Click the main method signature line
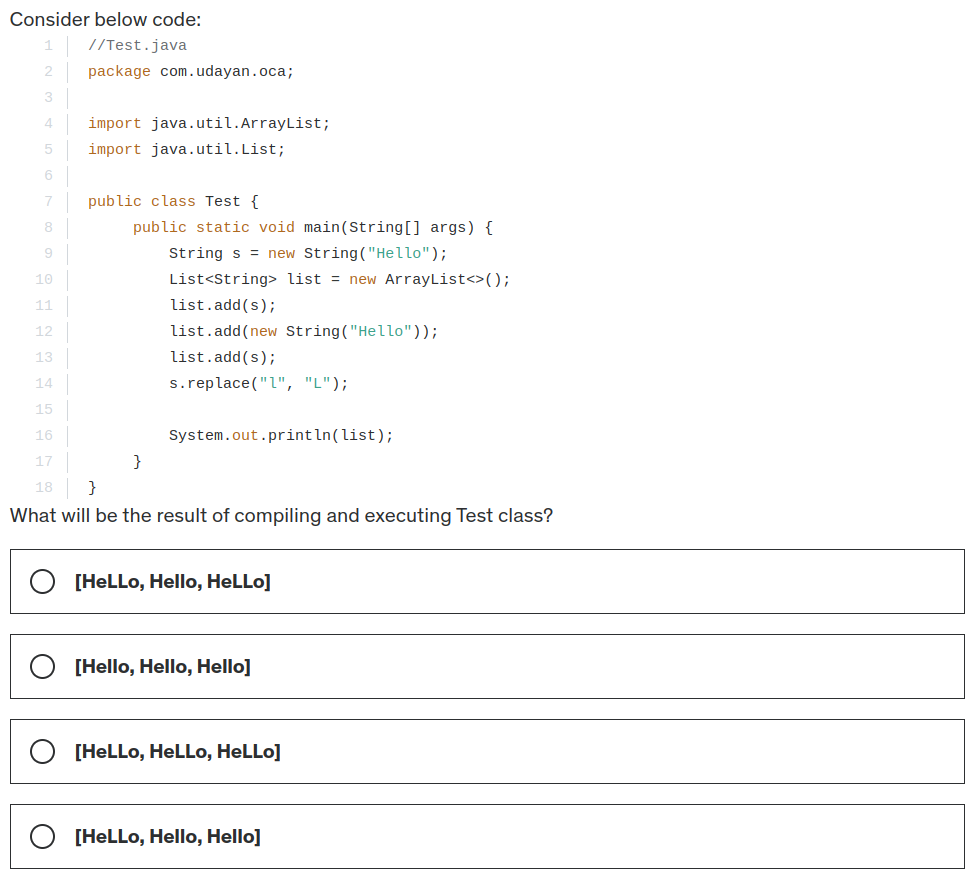Viewport: 980px width, 885px height. [x=312, y=227]
